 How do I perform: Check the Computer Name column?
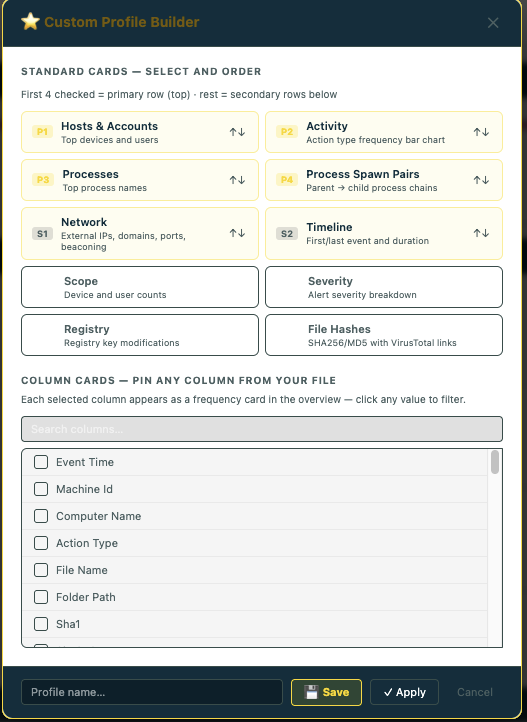[41, 516]
